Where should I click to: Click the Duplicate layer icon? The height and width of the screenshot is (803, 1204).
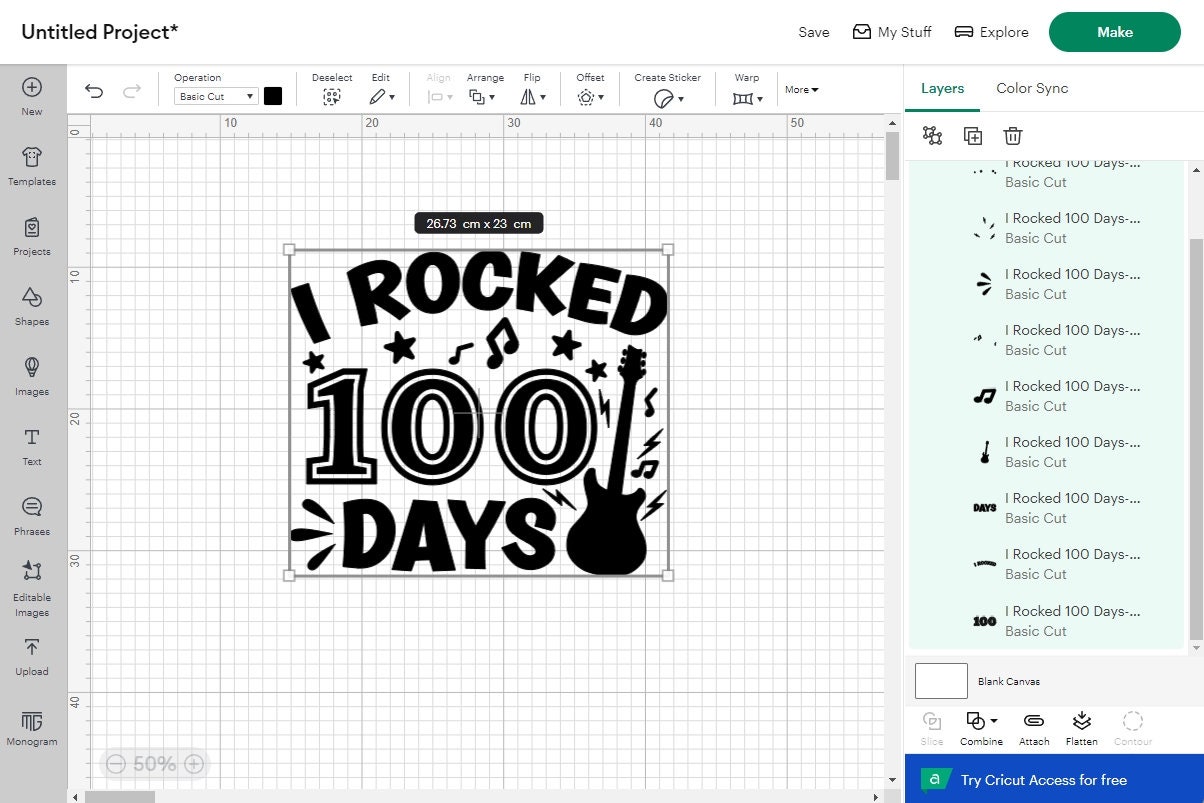point(972,135)
